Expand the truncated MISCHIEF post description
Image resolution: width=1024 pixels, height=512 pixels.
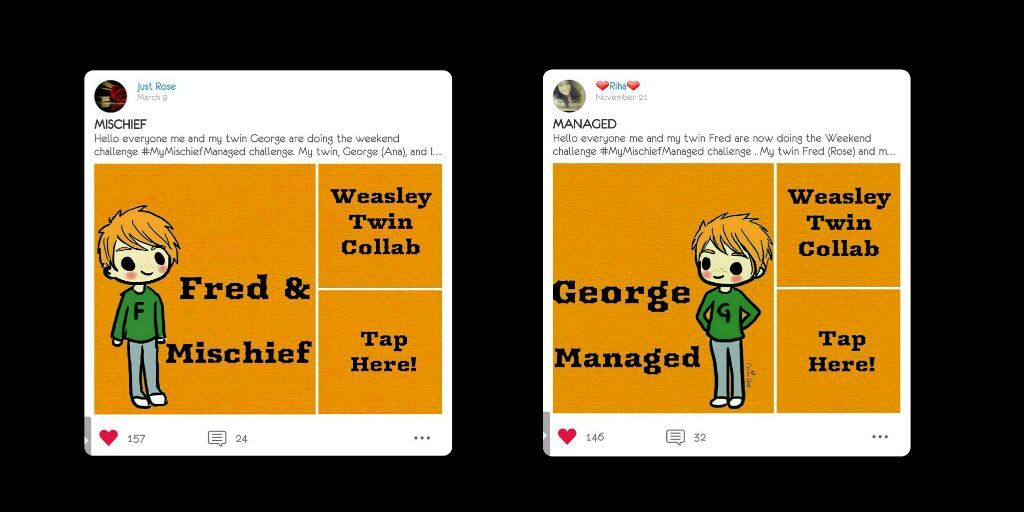pos(268,145)
